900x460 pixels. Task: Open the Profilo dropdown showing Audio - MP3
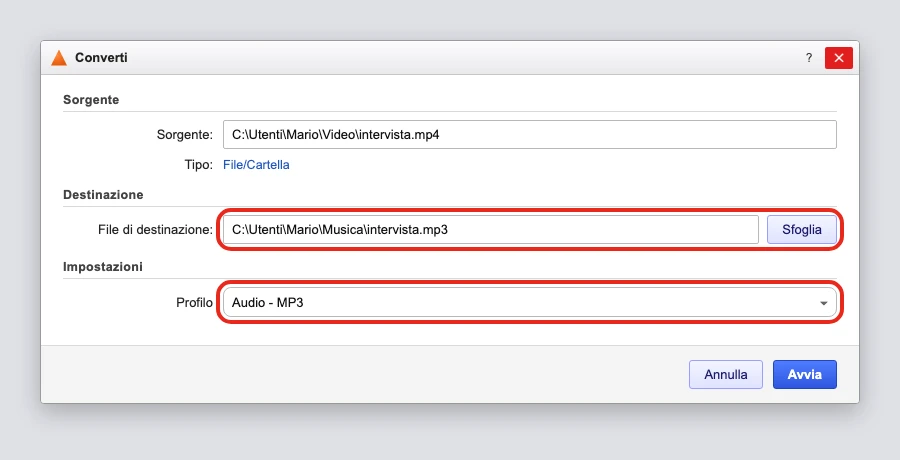click(x=529, y=303)
